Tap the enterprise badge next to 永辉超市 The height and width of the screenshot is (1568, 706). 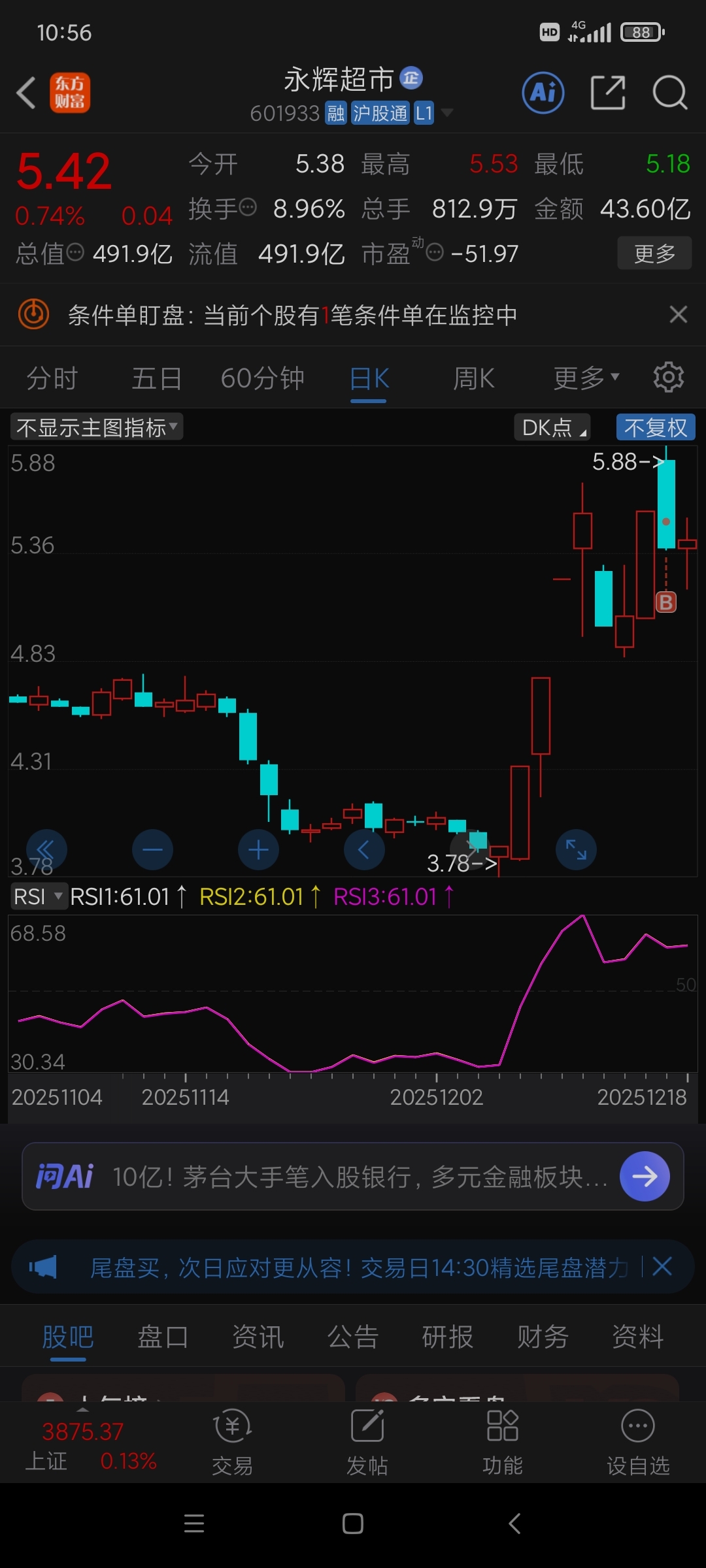pos(411,78)
